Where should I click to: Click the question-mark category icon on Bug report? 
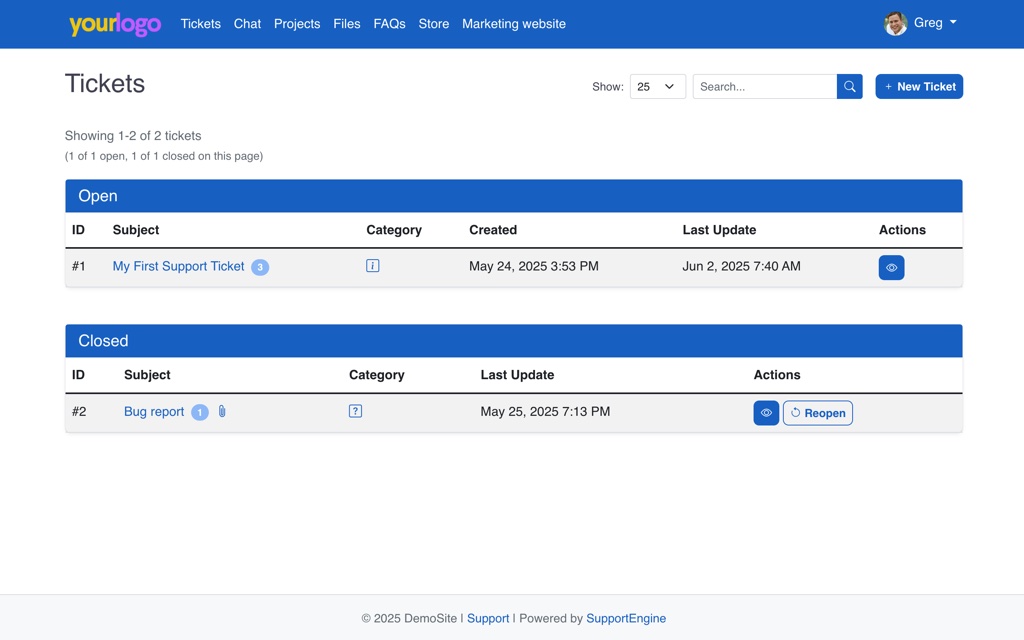(x=355, y=411)
